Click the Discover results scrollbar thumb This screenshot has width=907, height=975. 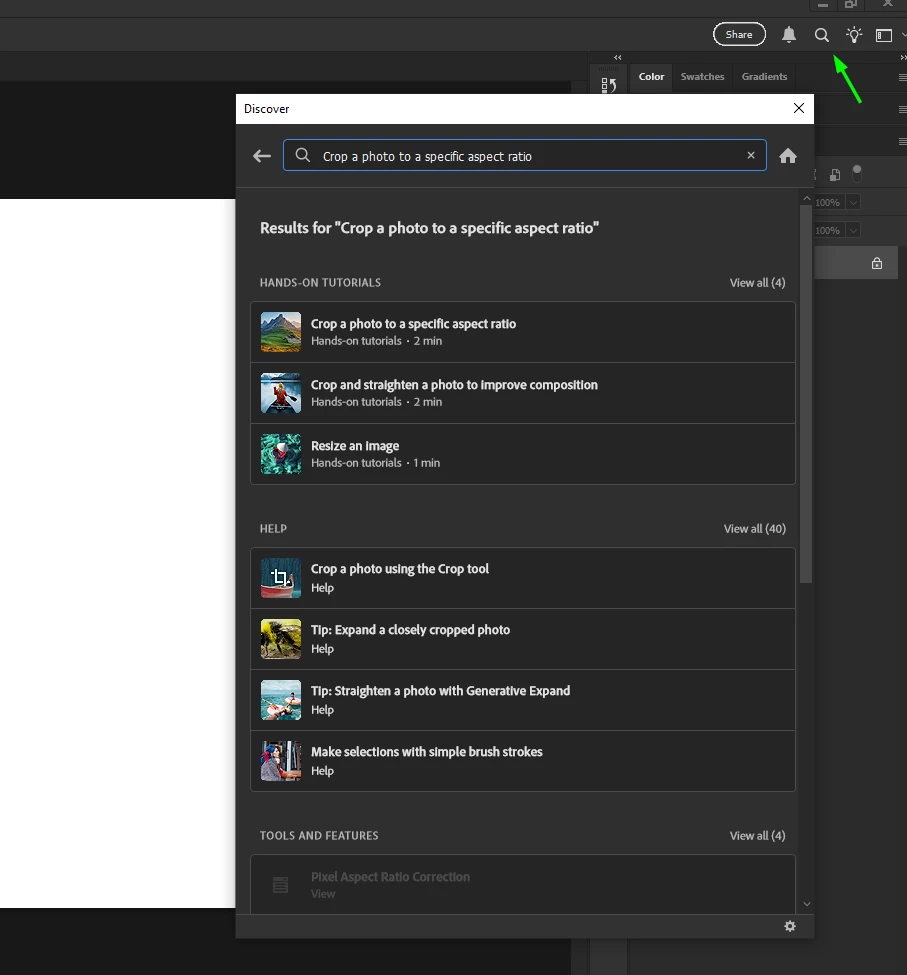(x=806, y=394)
